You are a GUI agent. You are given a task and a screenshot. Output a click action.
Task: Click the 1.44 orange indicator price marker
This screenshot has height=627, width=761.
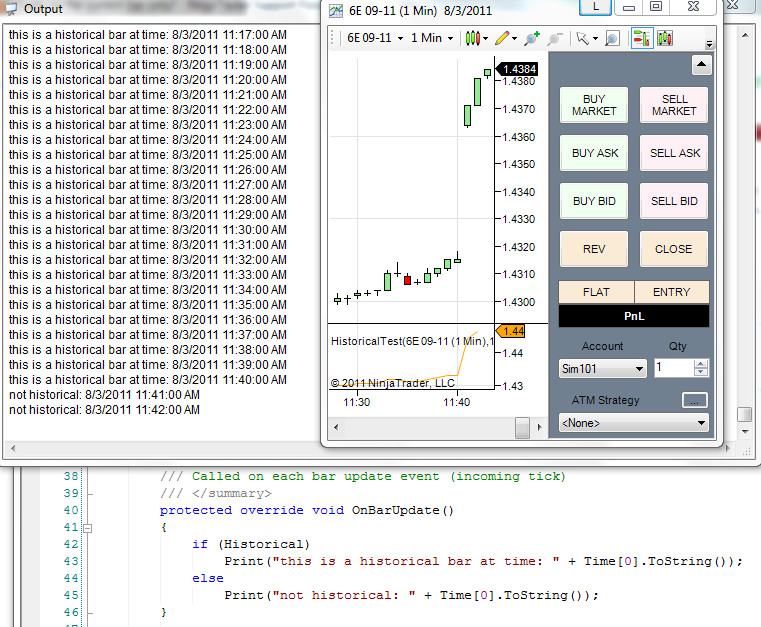pos(511,331)
